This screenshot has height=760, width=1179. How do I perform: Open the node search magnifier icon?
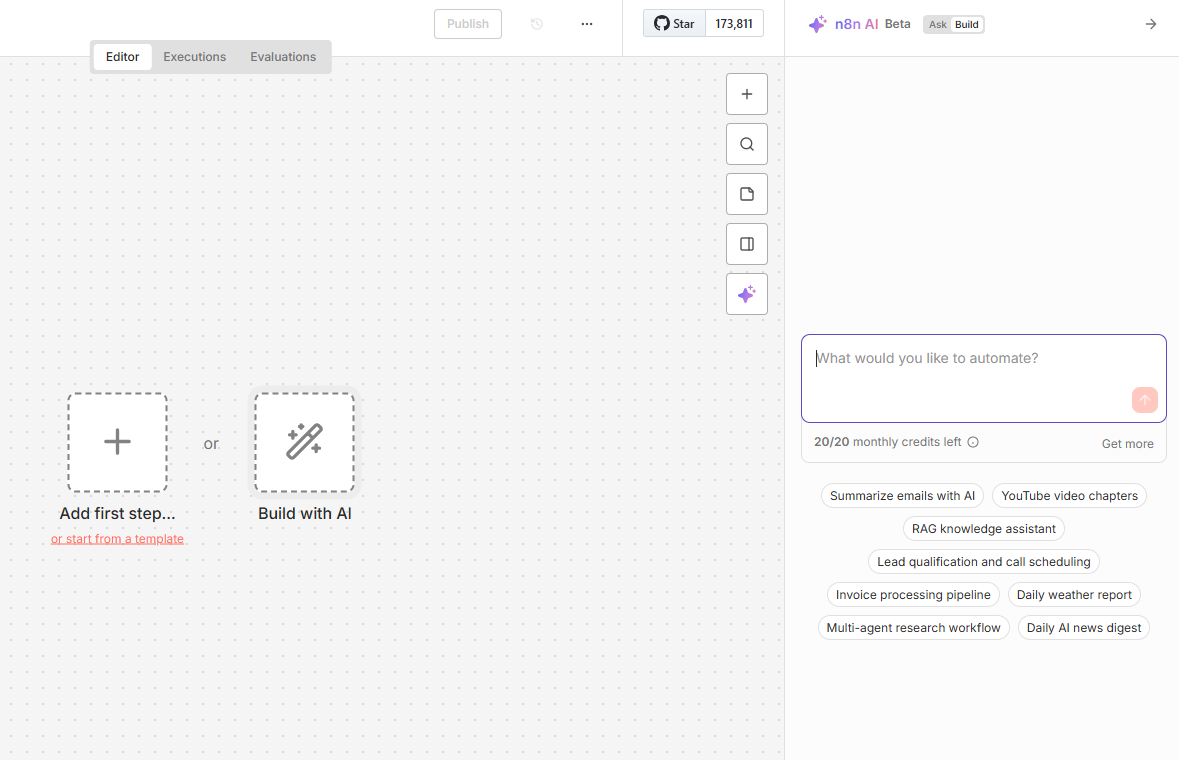pos(747,144)
